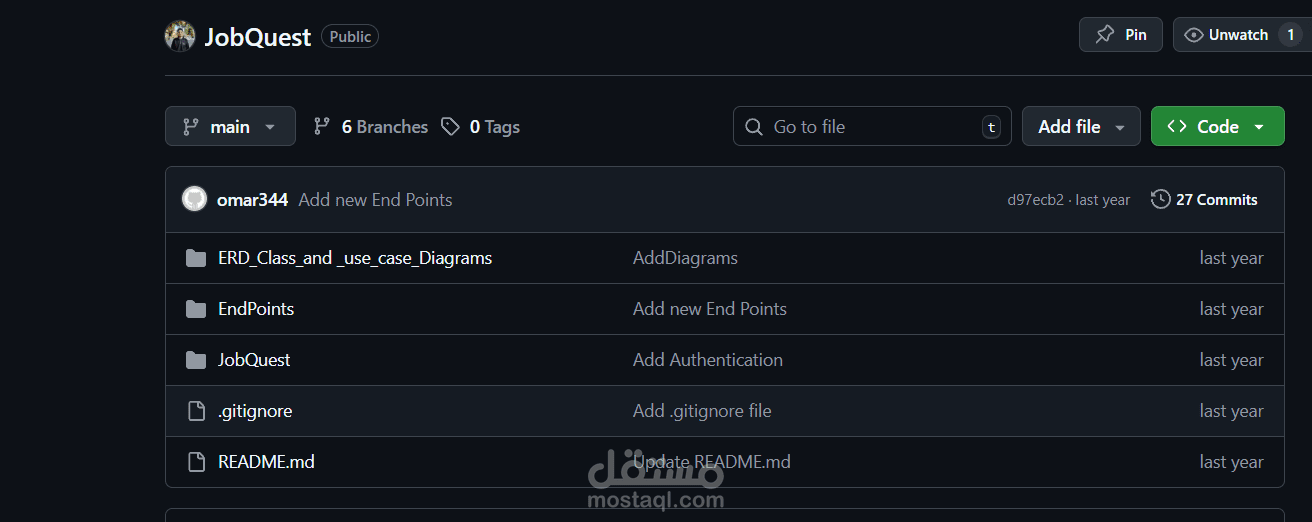Open the omar344 username link
The width and height of the screenshot is (1312, 522).
(x=252, y=199)
